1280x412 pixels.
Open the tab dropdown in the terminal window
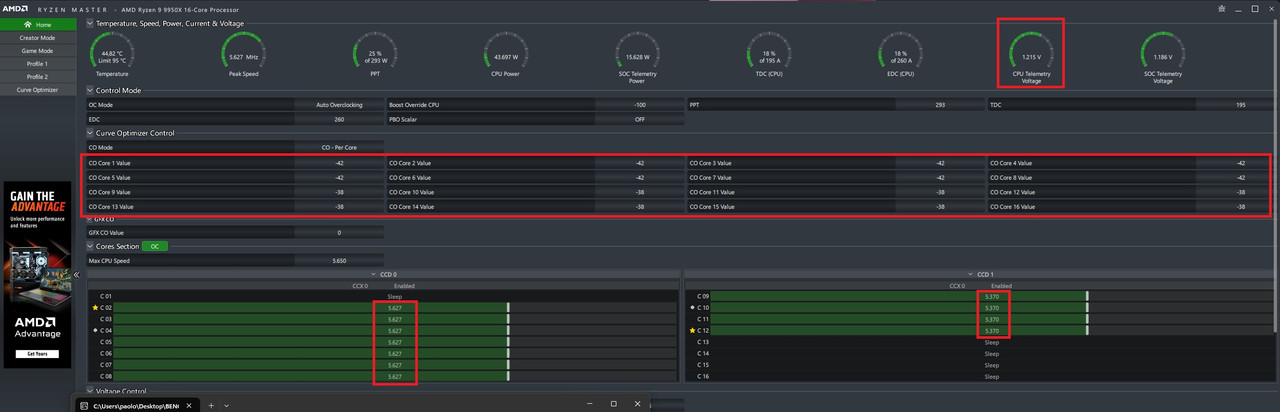click(227, 405)
